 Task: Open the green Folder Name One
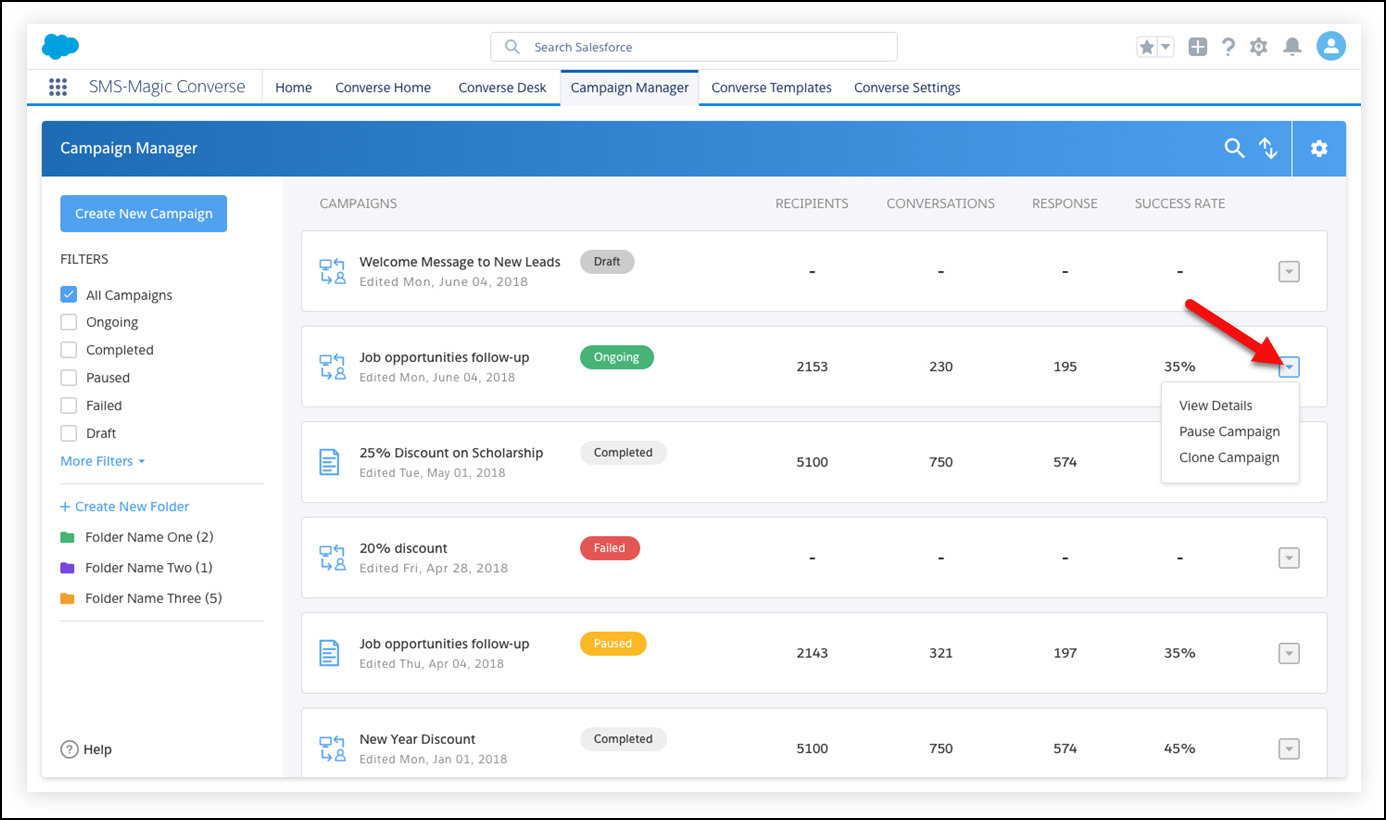(x=137, y=537)
